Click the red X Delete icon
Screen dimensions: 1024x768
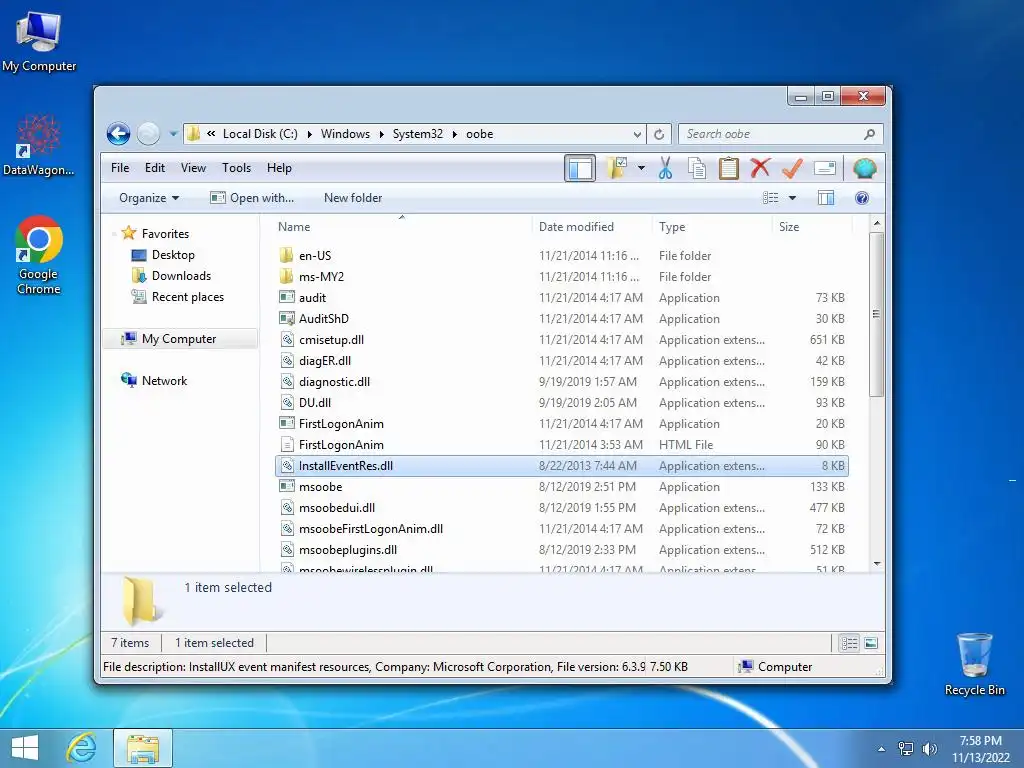(x=760, y=168)
